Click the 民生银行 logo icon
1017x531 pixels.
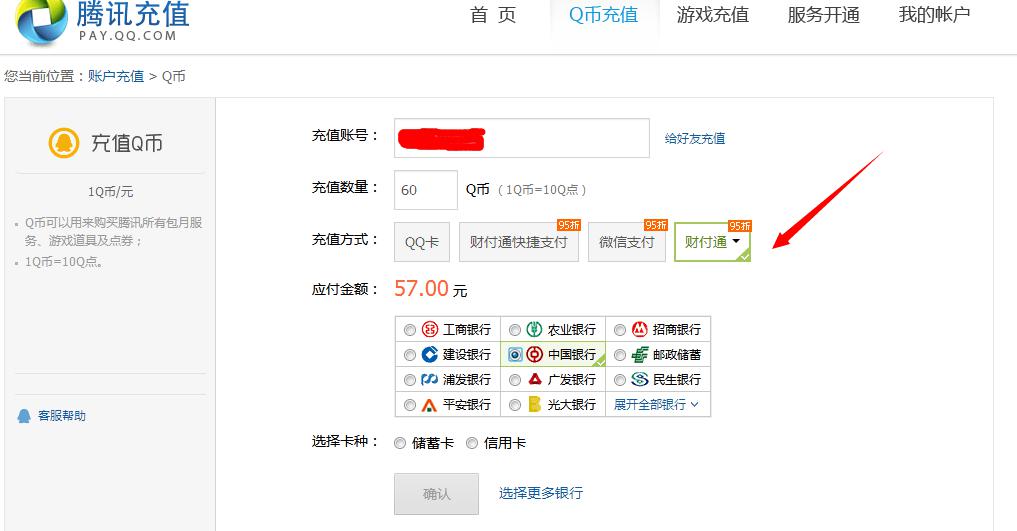[640, 379]
